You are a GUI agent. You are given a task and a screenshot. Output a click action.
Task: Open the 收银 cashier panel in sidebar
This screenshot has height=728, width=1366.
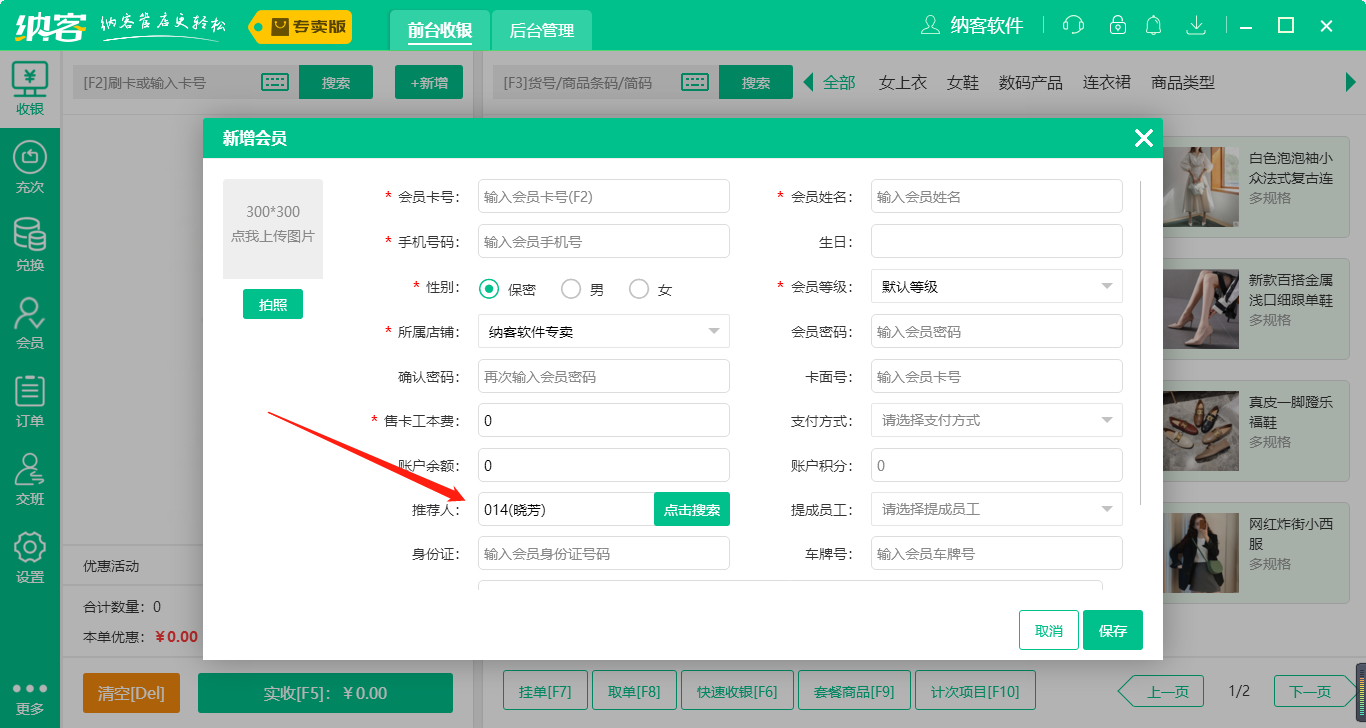click(x=29, y=87)
